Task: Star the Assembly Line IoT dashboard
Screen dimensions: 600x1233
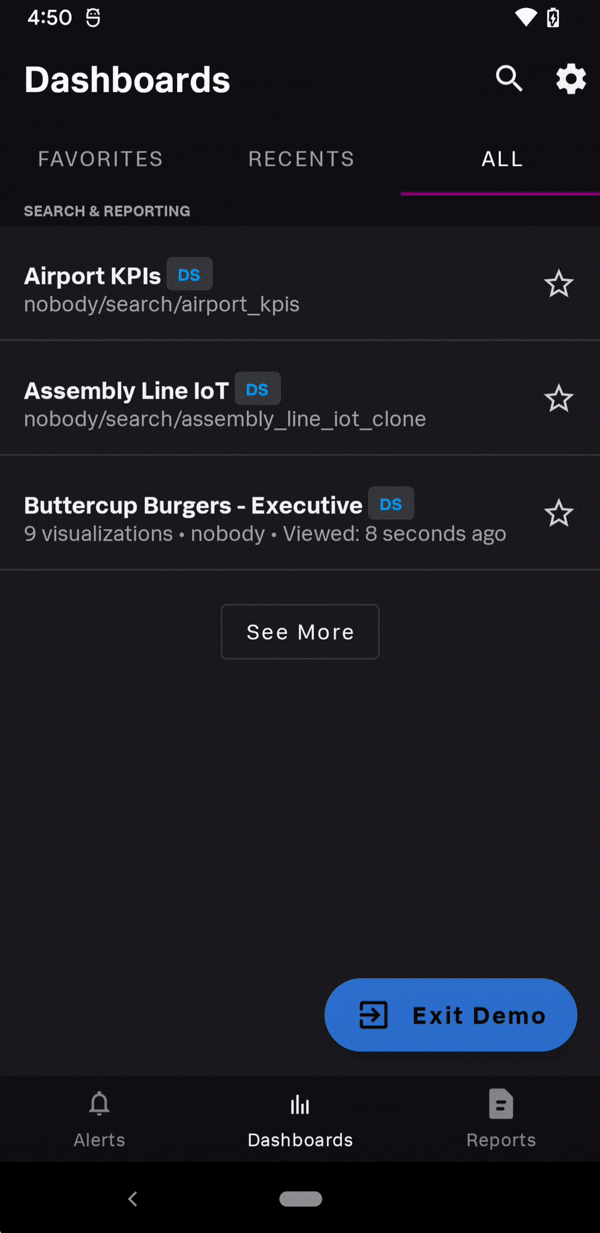Action: click(558, 399)
